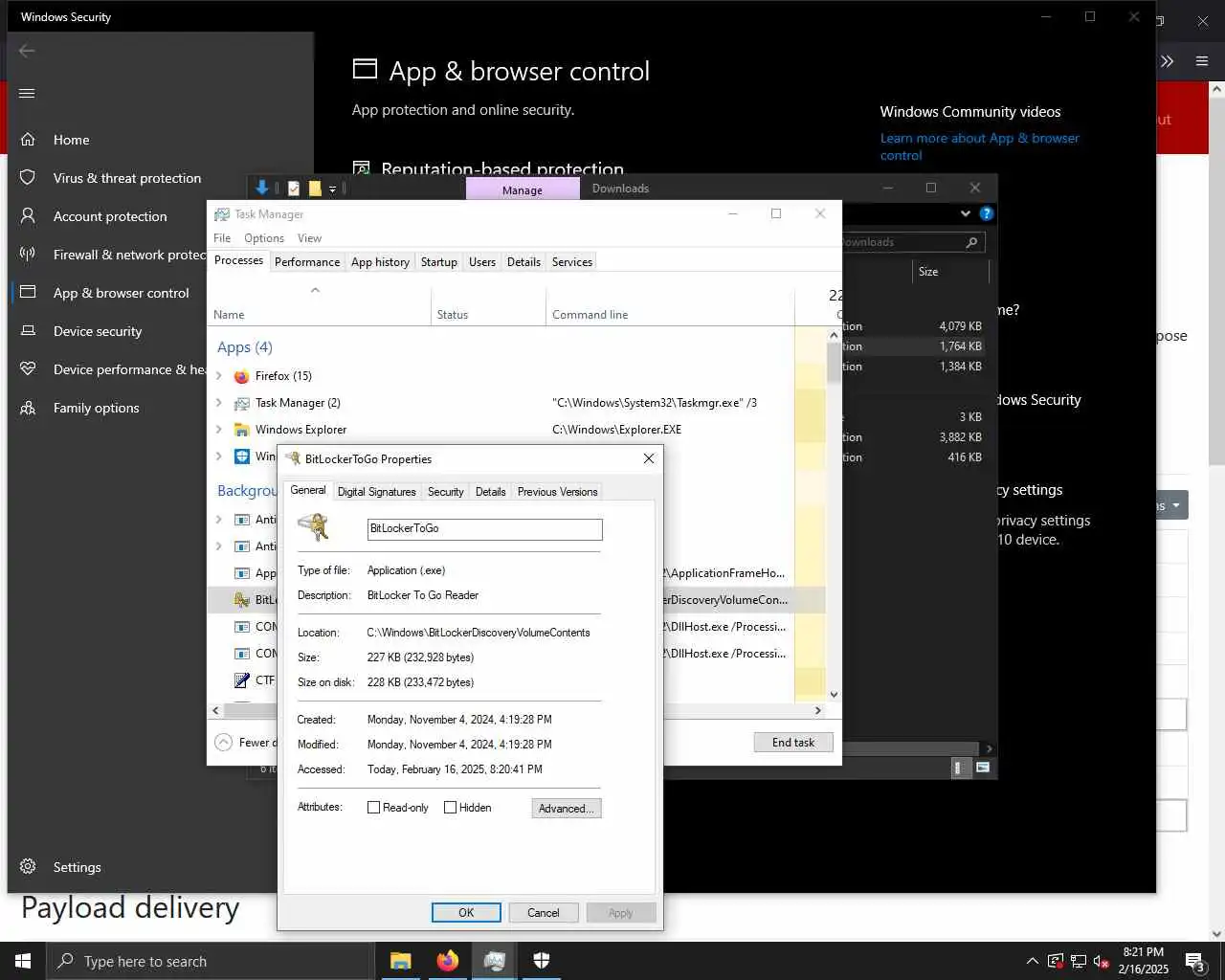Open the Options menu in Task Manager
The image size is (1225, 980).
[264, 238]
